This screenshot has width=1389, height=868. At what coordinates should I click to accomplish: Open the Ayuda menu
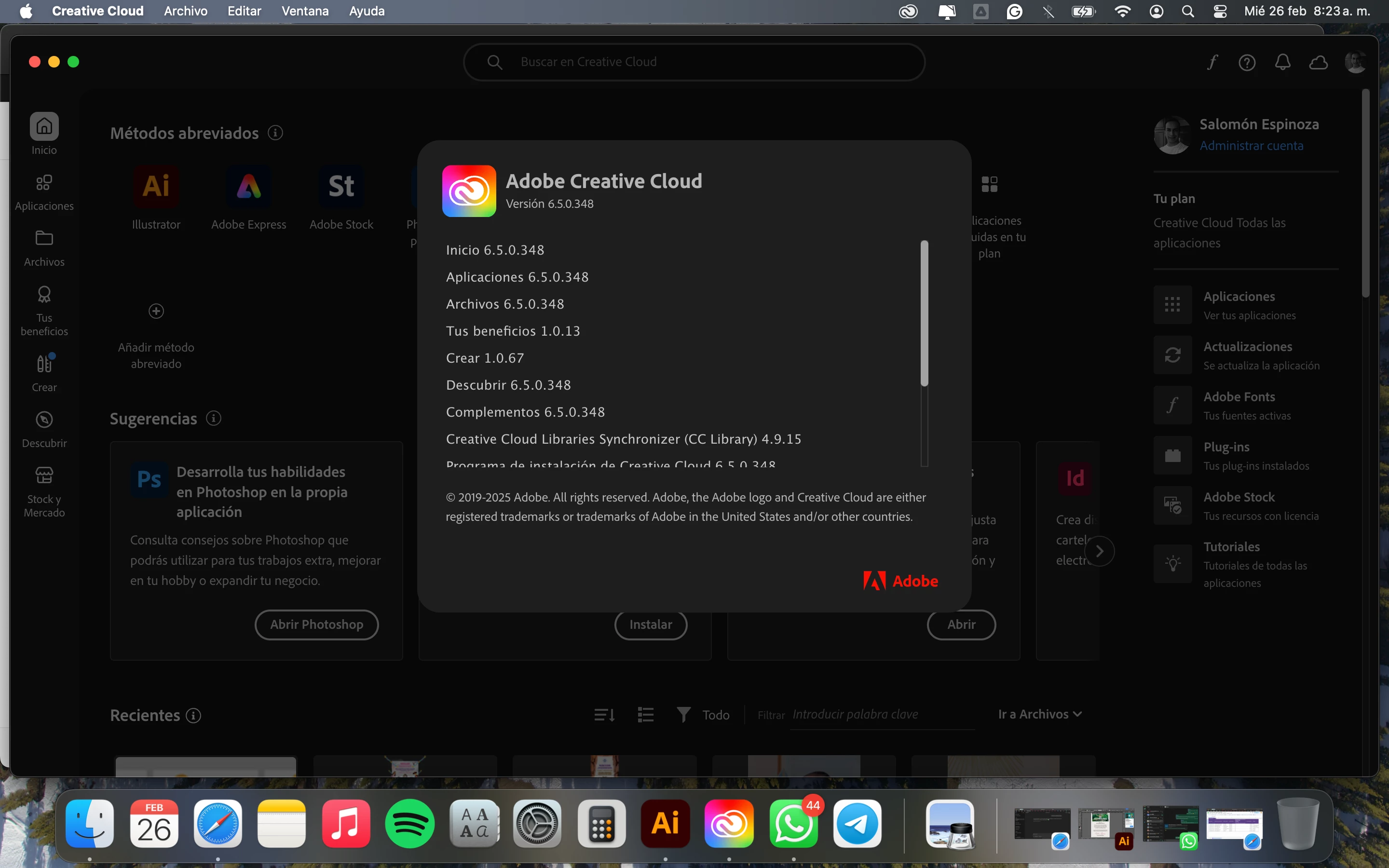tap(366, 11)
